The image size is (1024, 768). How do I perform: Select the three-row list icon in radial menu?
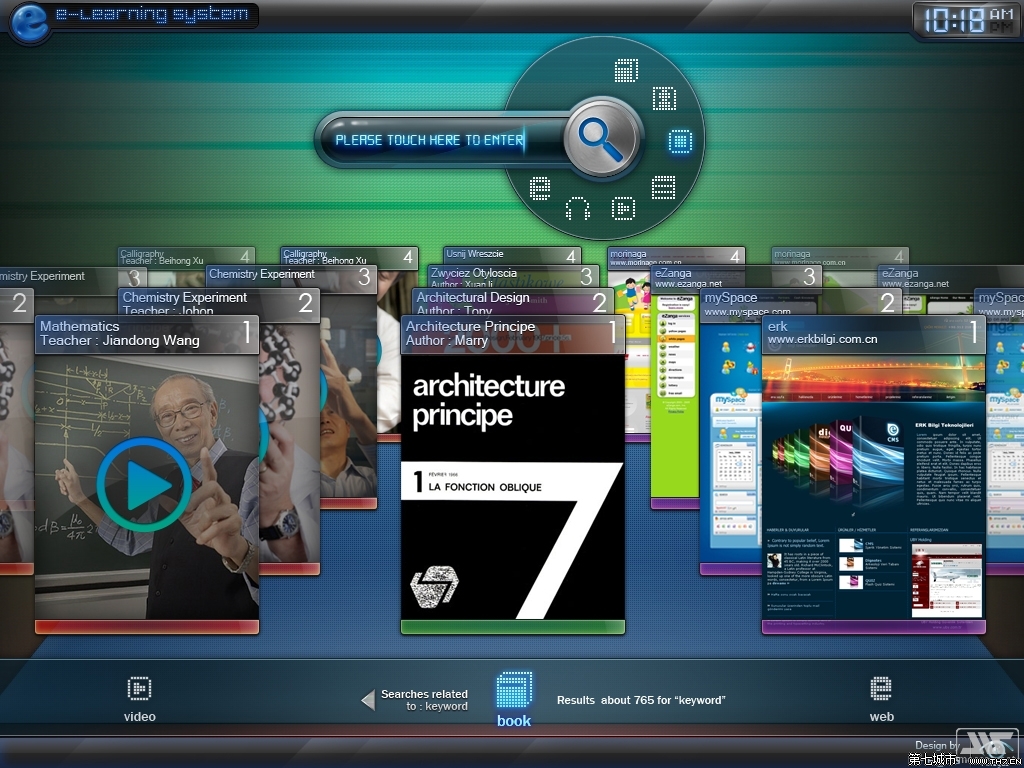[663, 187]
